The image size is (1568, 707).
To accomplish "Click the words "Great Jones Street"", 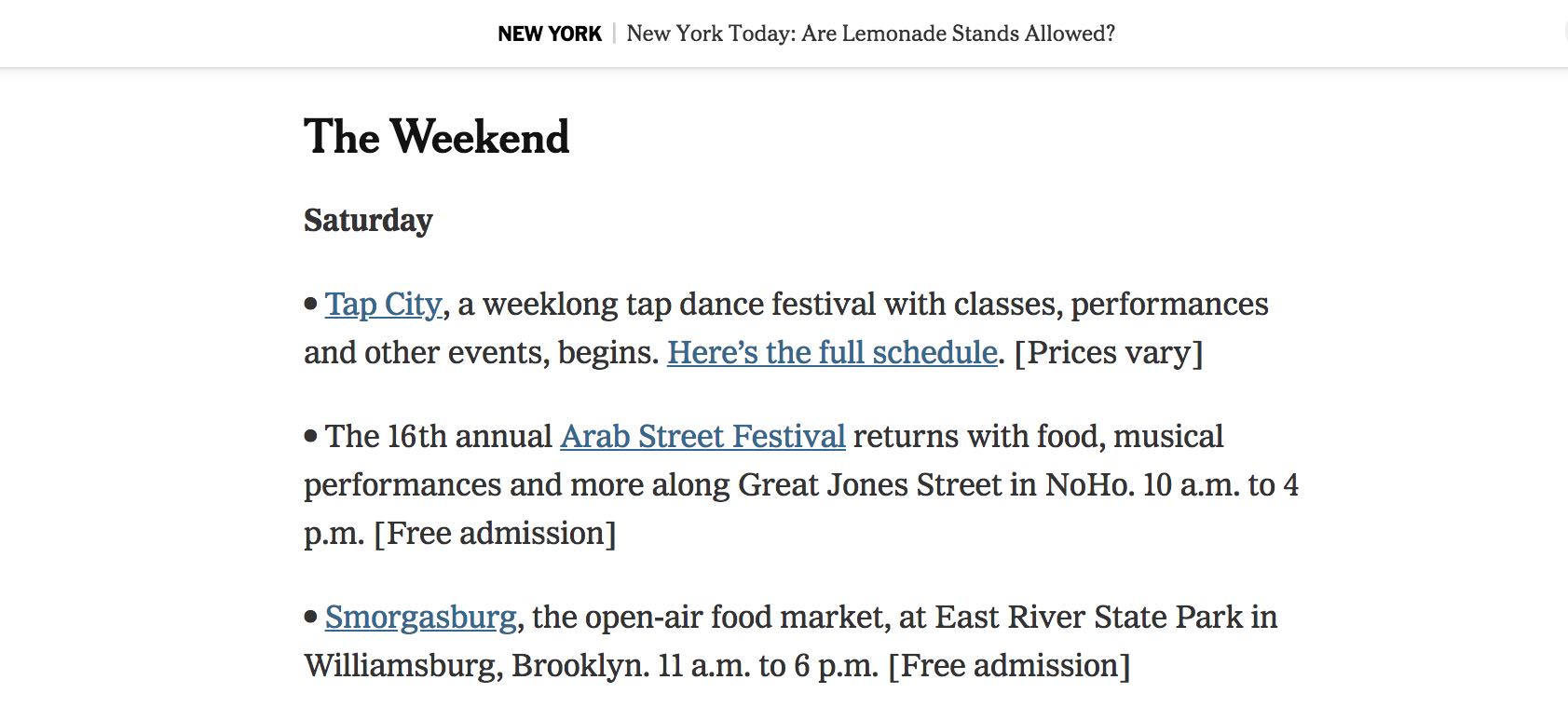I will [x=869, y=485].
